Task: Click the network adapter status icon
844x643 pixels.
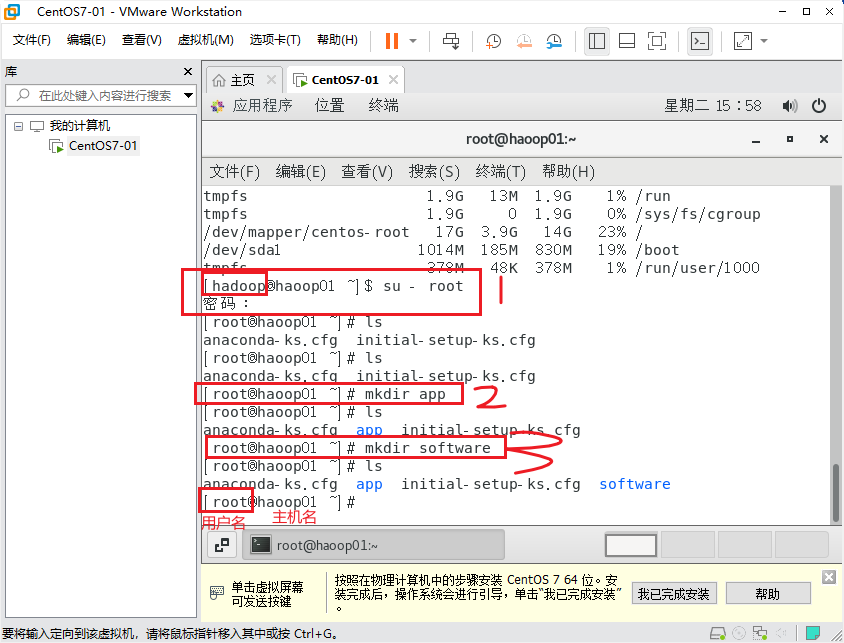Action: pos(760,633)
